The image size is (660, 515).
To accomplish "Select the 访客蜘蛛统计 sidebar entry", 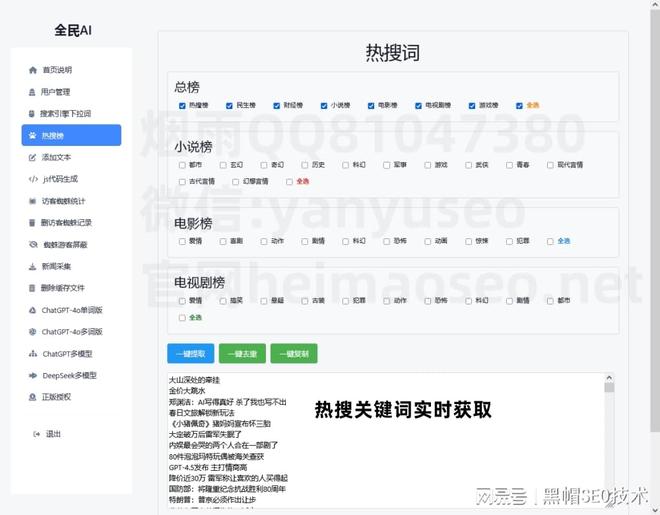I will click(70, 201).
